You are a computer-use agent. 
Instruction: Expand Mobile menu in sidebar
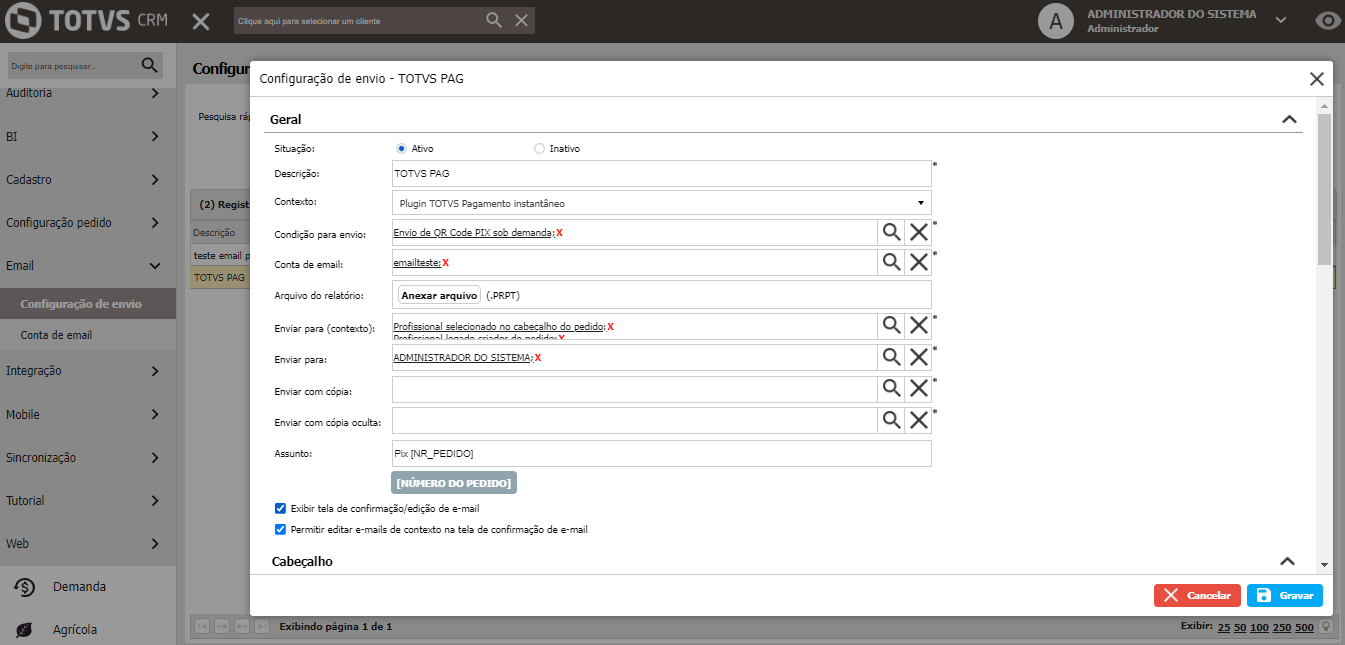pyautogui.click(x=154, y=414)
